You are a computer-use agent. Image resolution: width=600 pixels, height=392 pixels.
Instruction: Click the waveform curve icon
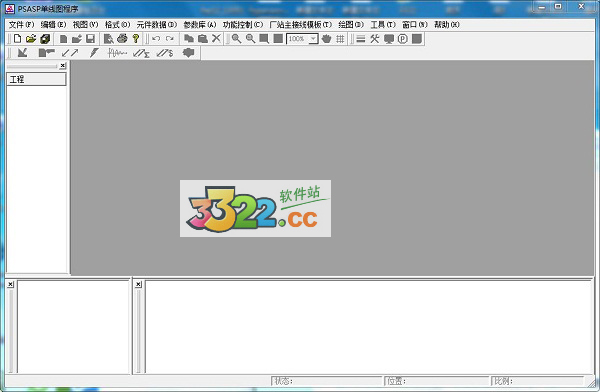(117, 52)
